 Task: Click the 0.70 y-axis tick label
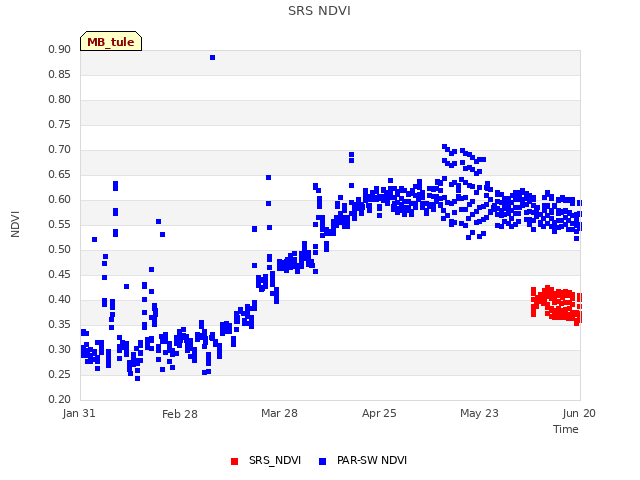coord(60,150)
